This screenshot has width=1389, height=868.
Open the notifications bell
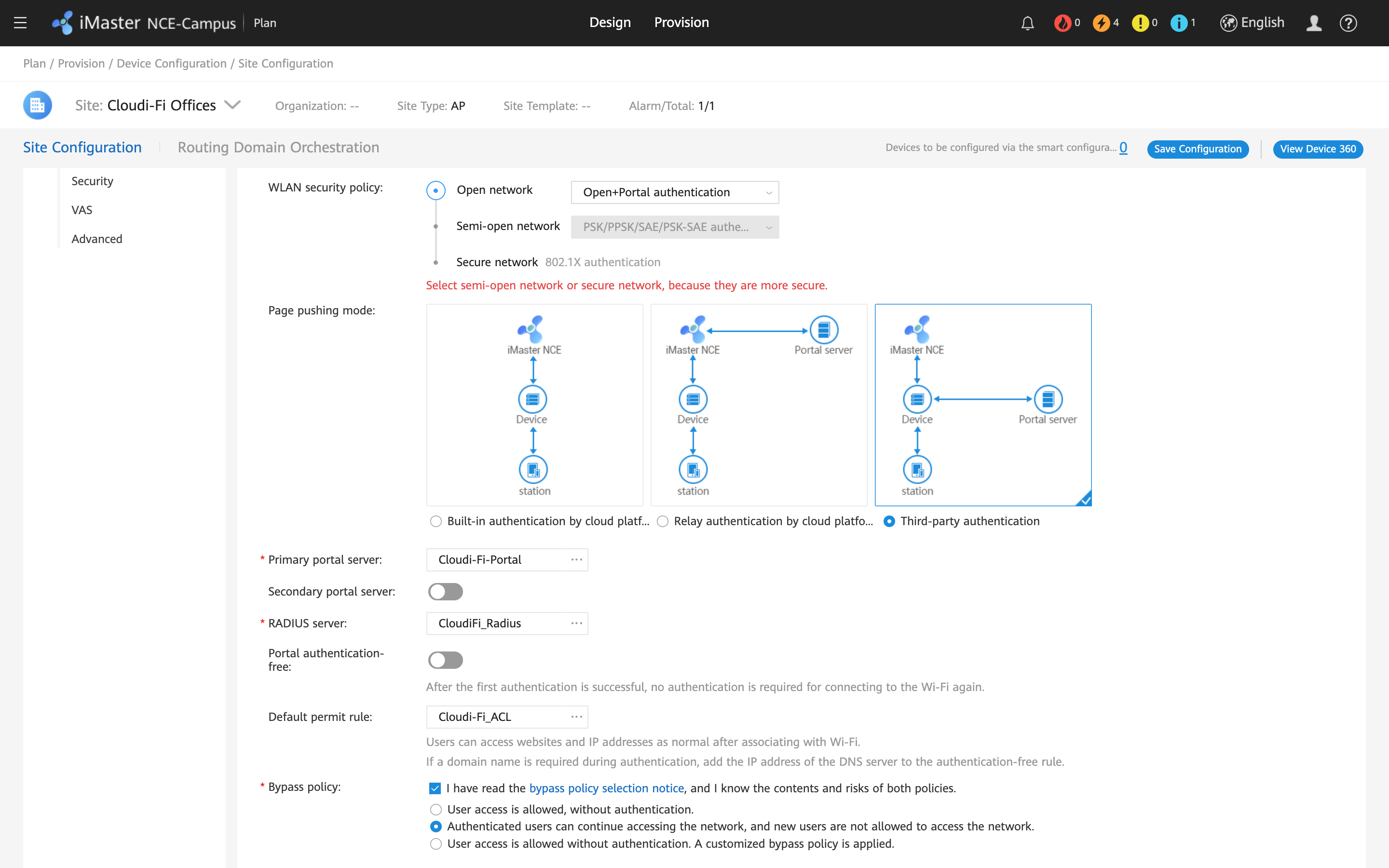[x=1027, y=23]
